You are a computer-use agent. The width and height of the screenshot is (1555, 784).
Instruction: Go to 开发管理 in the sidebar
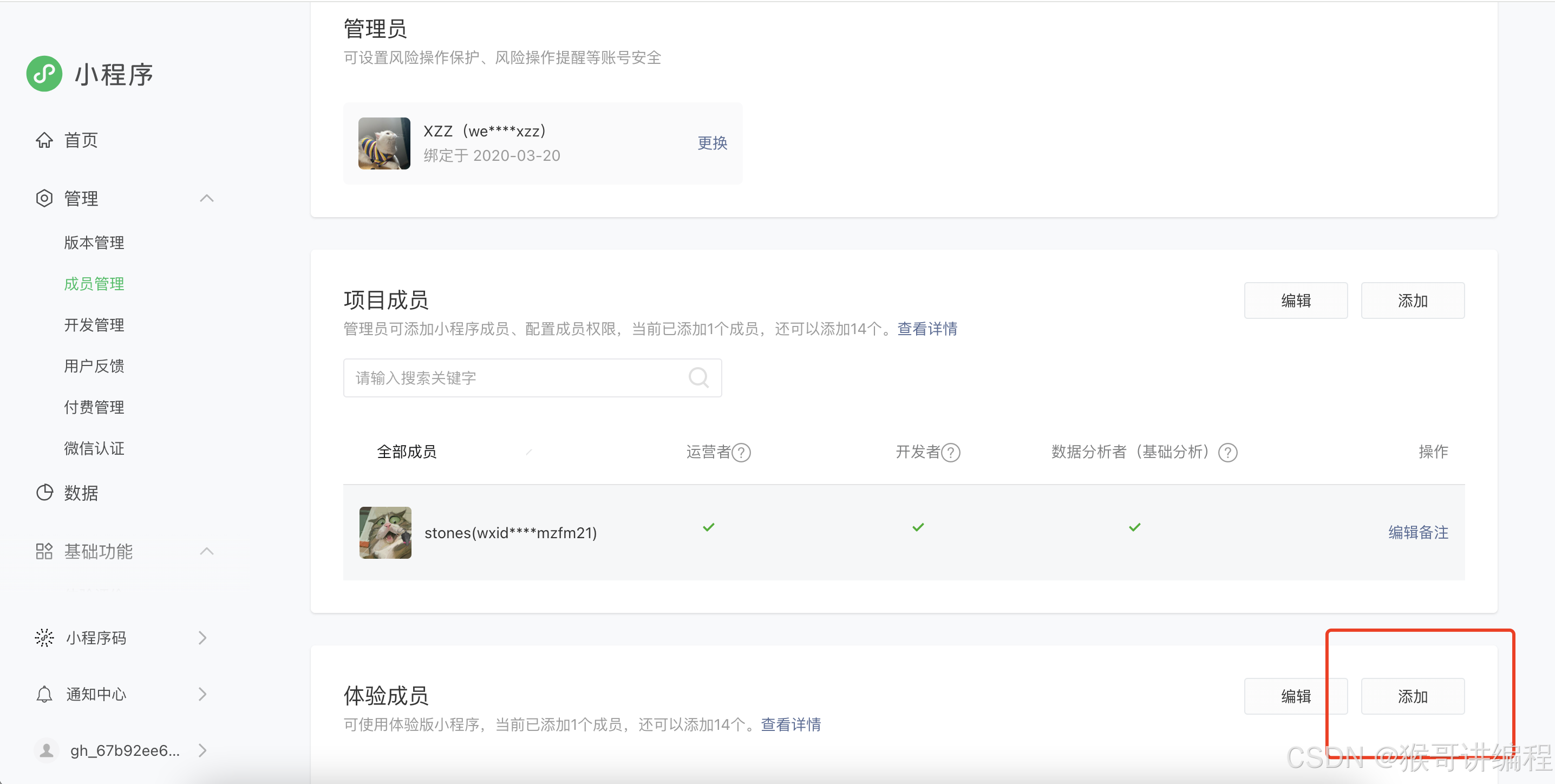pyautogui.click(x=94, y=325)
